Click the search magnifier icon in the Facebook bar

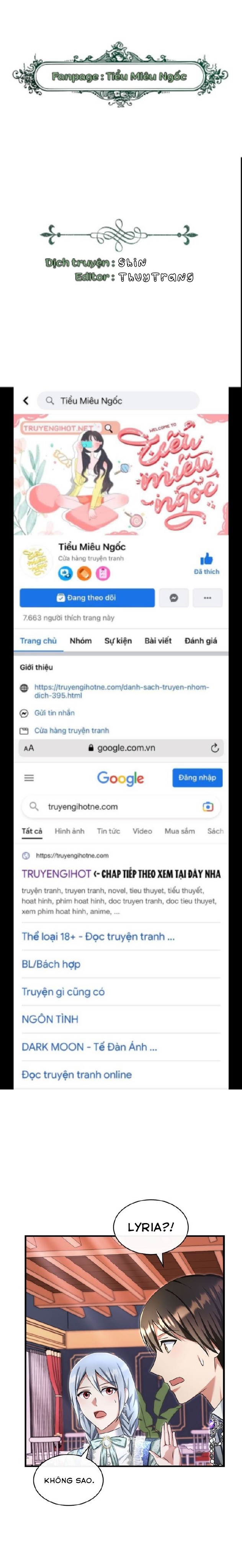[x=50, y=400]
